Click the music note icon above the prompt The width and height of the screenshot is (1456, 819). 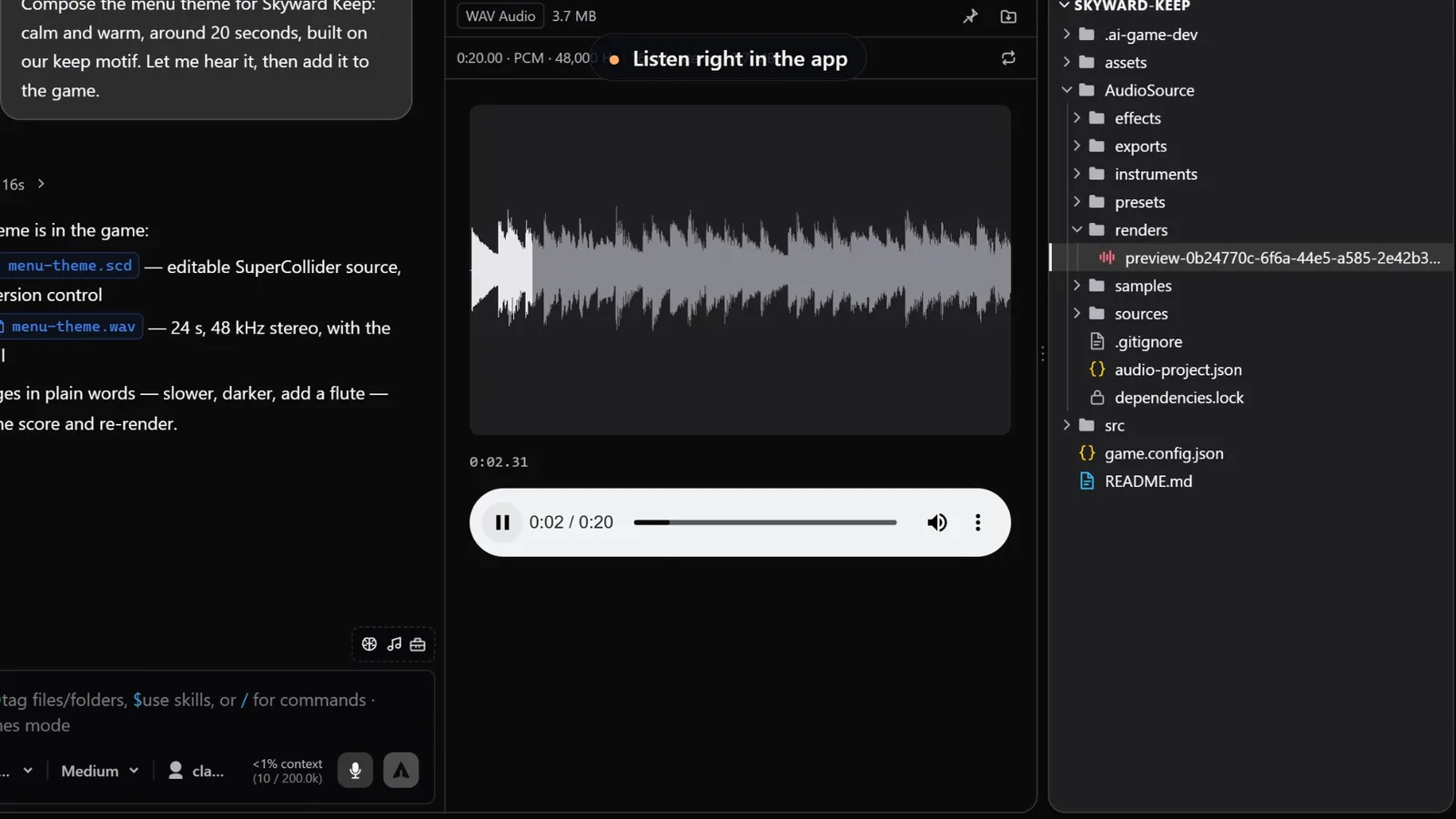tap(394, 644)
